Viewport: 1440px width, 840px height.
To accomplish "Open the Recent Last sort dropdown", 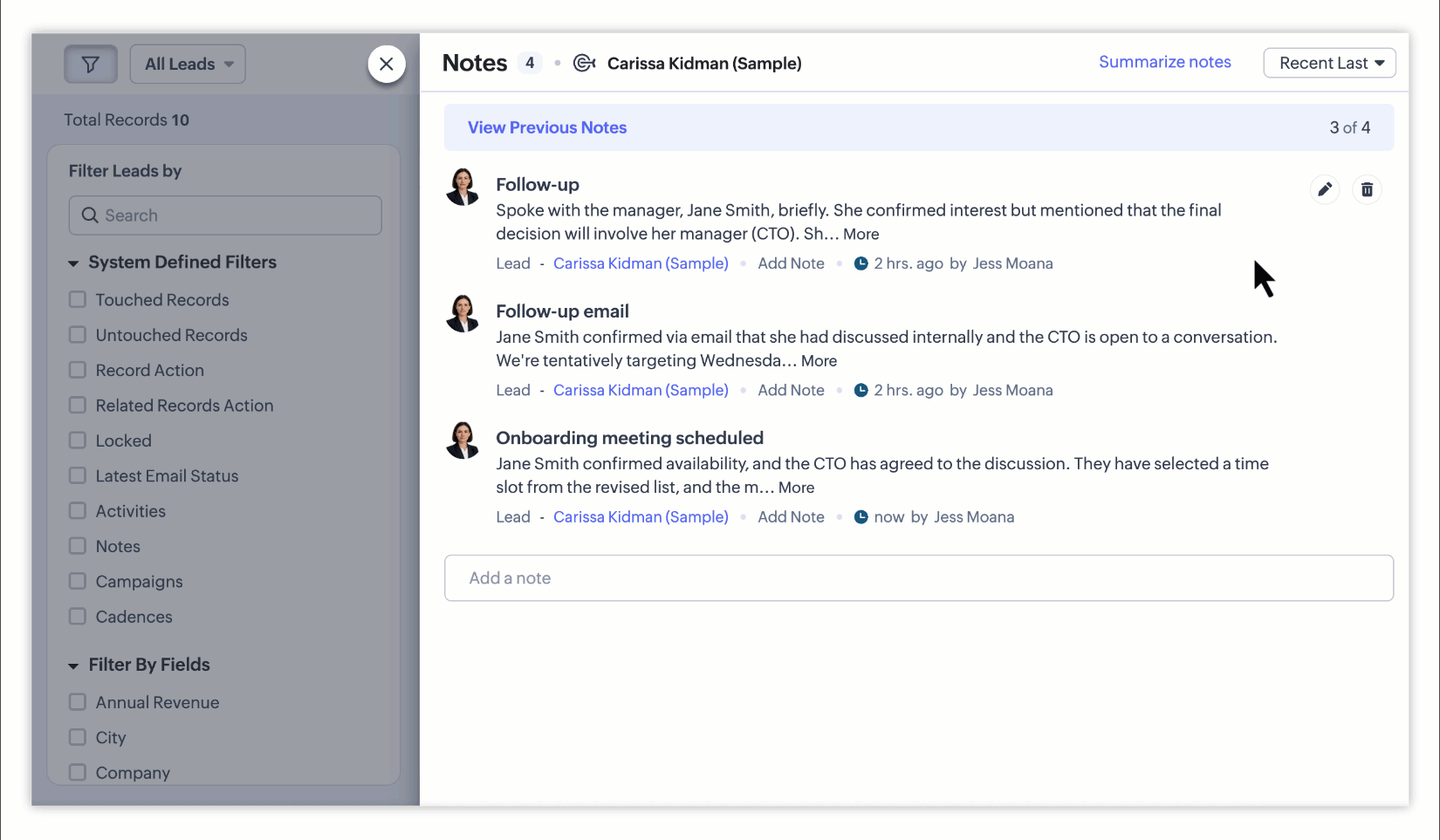I will click(1329, 63).
